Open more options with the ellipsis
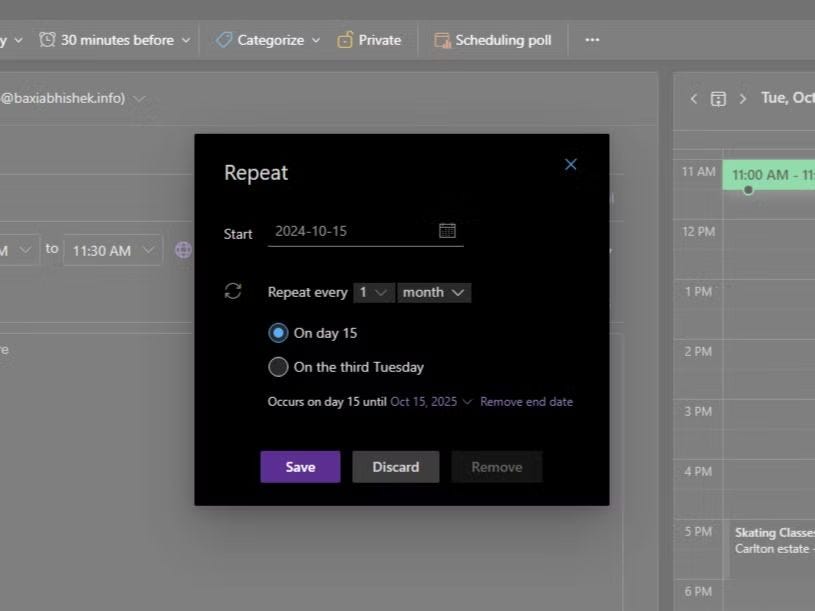The image size is (815, 611). click(592, 40)
